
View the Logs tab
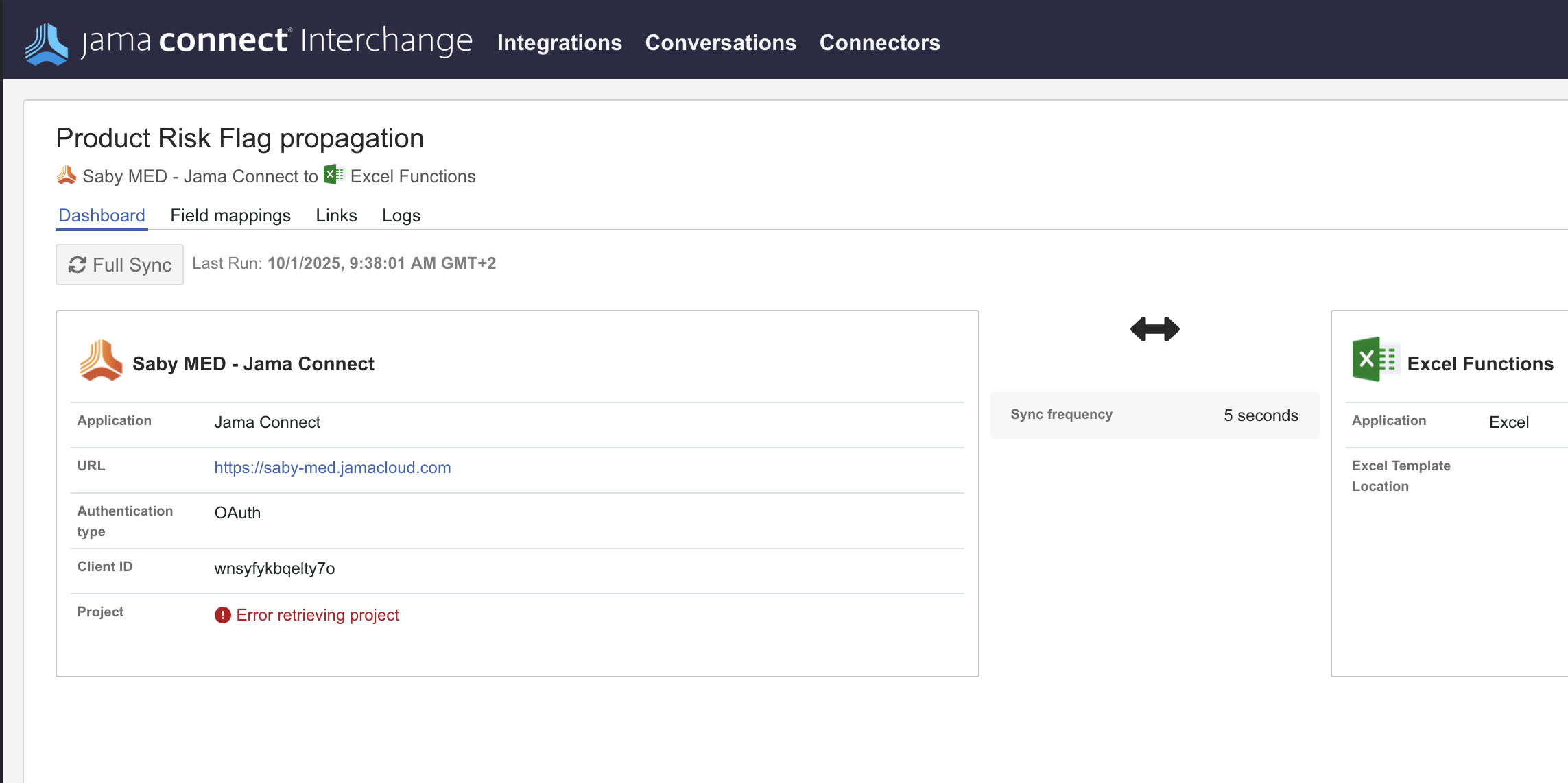(x=401, y=215)
